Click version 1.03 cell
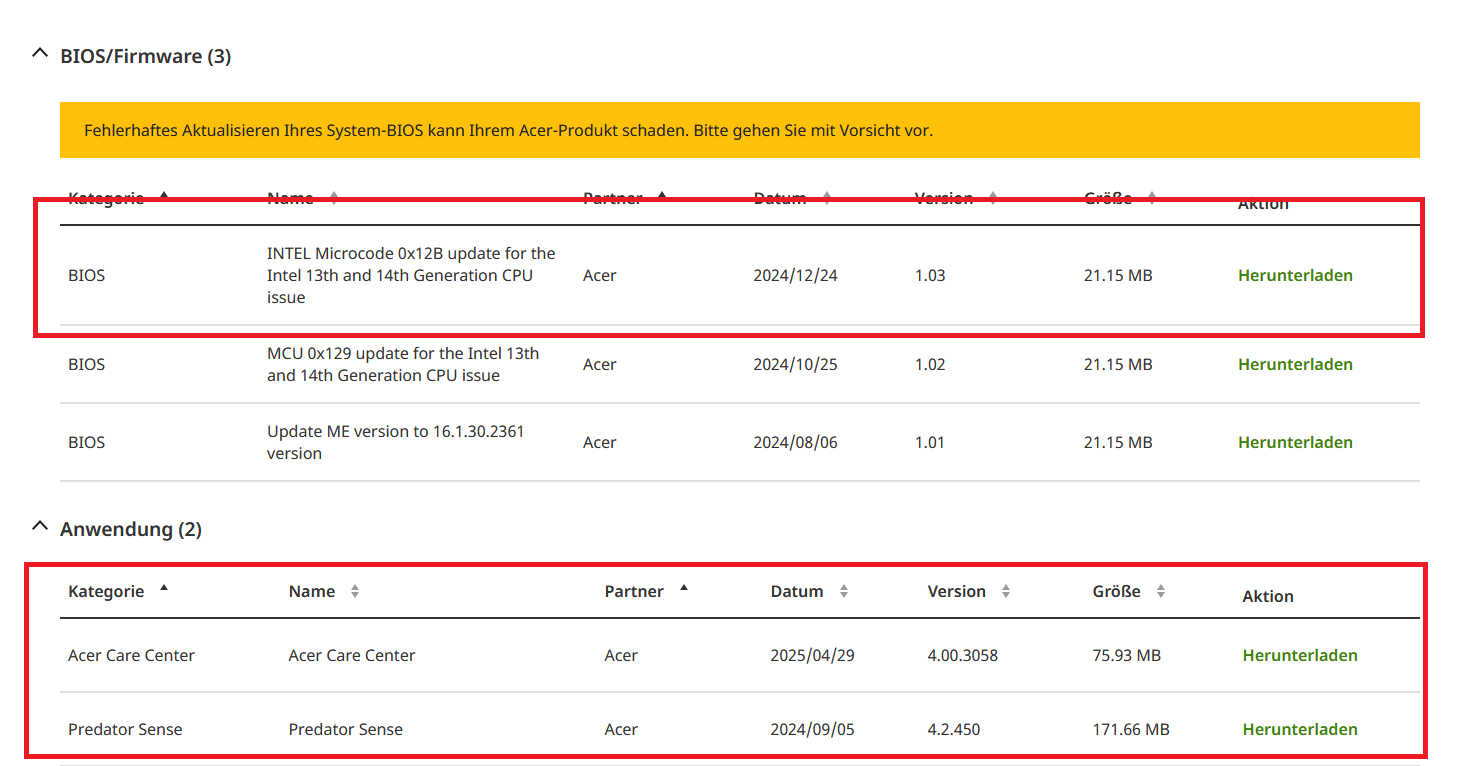Viewport: 1466px width, 766px height. [930, 275]
